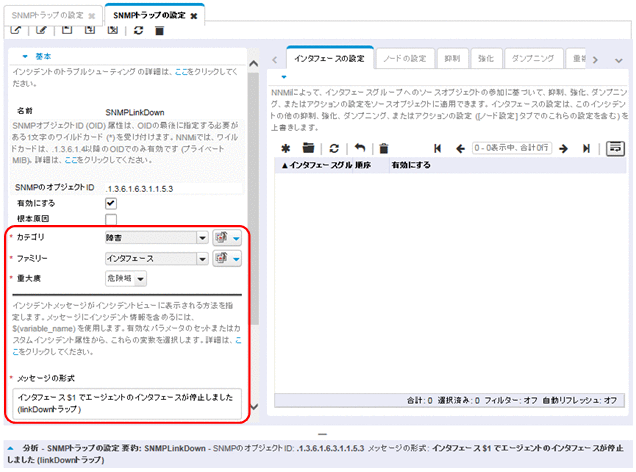This screenshot has height=472, width=636.
Task: Uncheck the 有効にする checkbox
Action: pos(111,203)
